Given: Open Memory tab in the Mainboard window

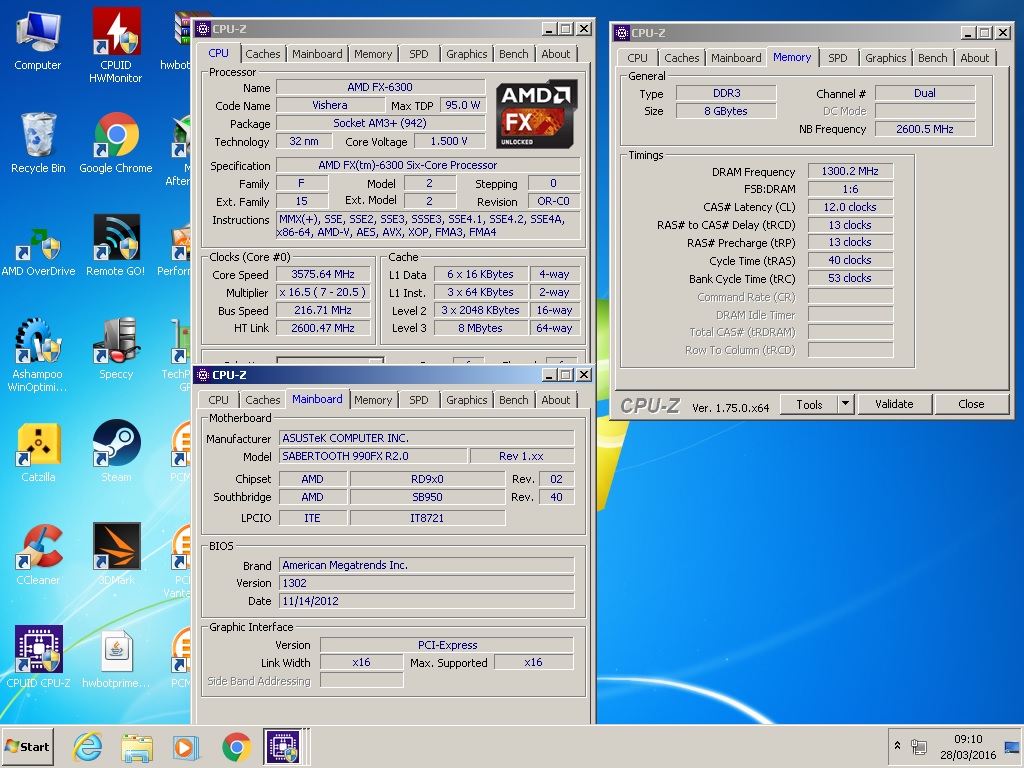Looking at the screenshot, I should 373,400.
